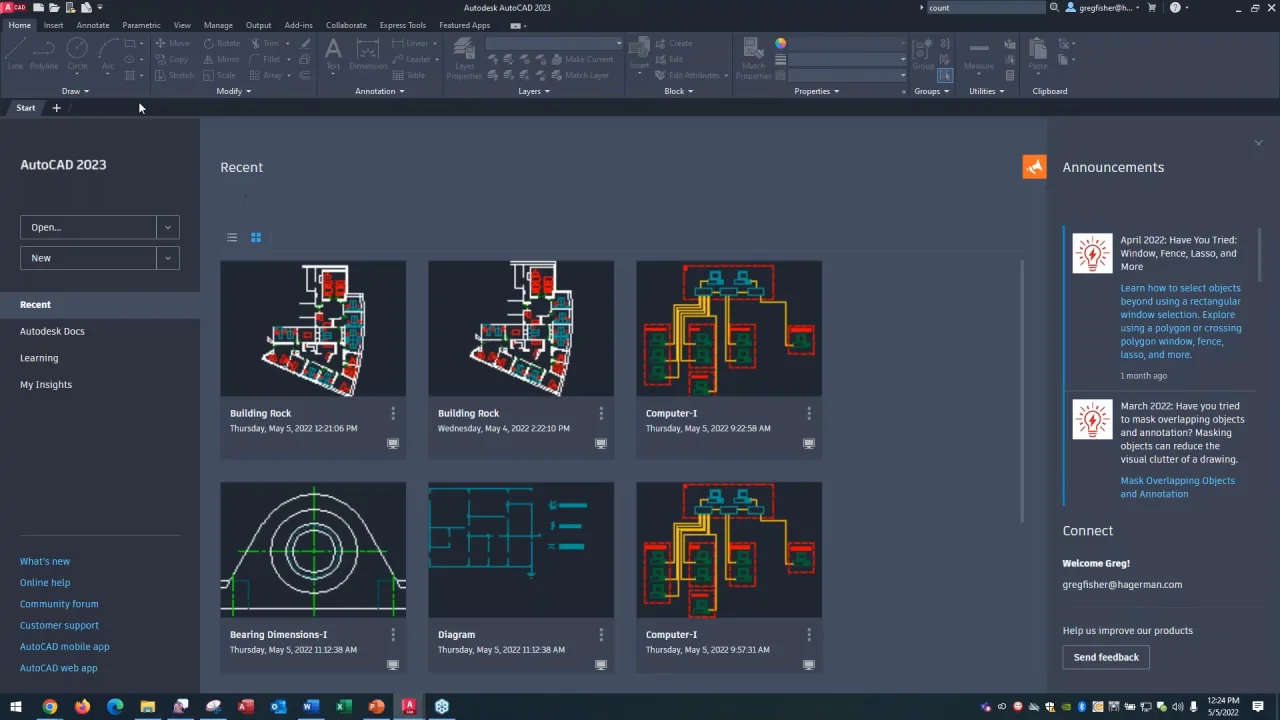The image size is (1280, 720).
Task: Expand the New button dropdown arrow
Action: (x=168, y=258)
